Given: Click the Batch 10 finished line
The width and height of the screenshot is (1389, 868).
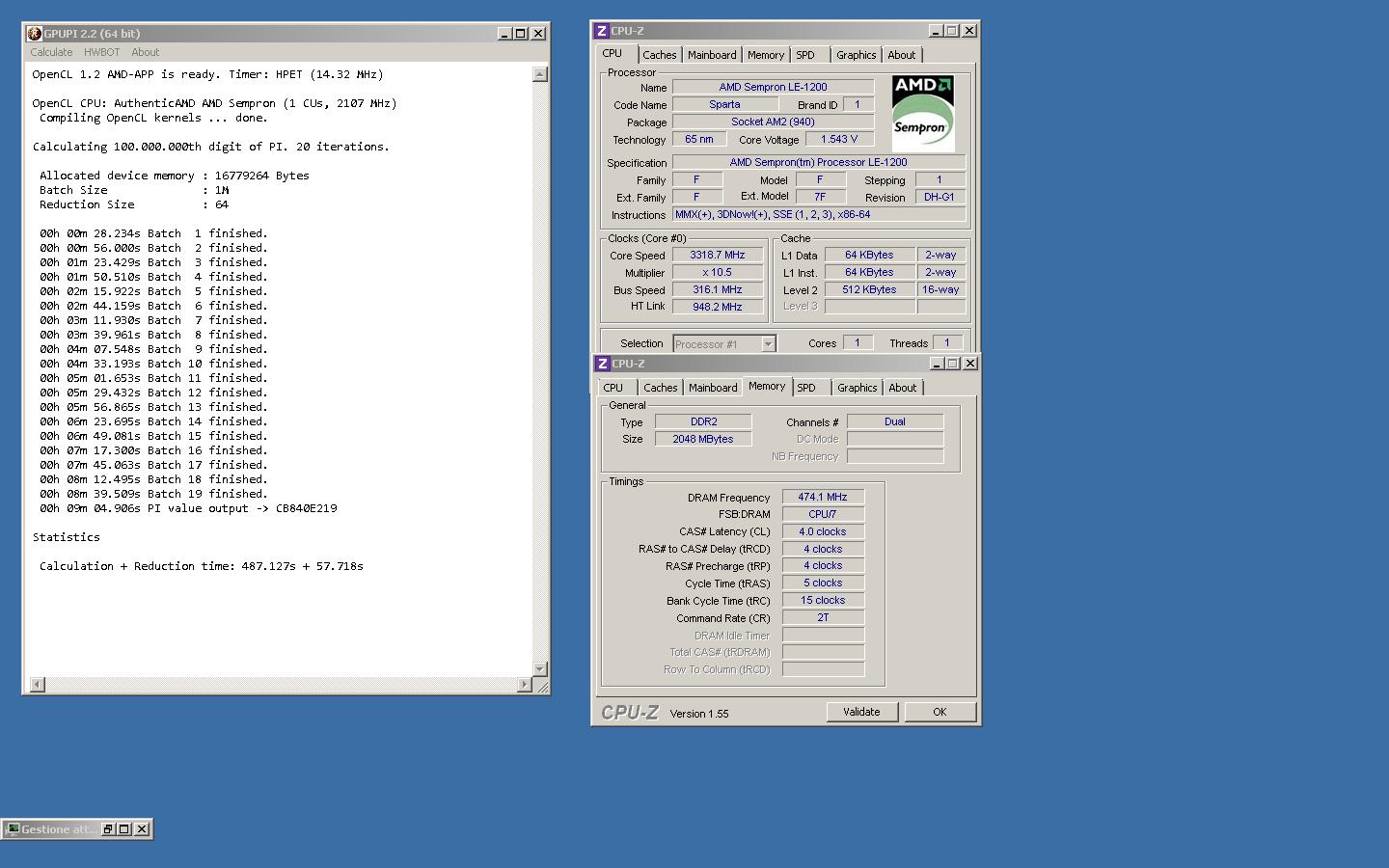Looking at the screenshot, I should (153, 364).
